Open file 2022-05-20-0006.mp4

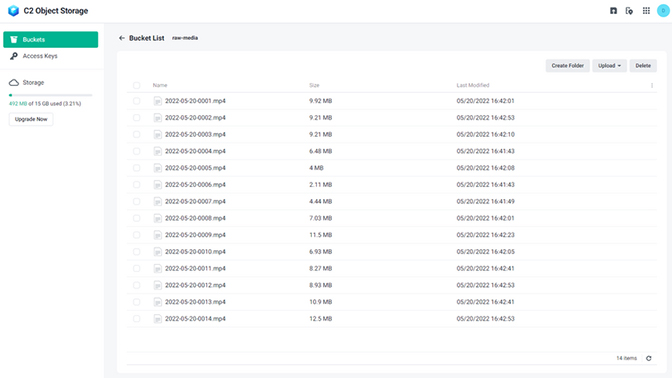coord(195,185)
